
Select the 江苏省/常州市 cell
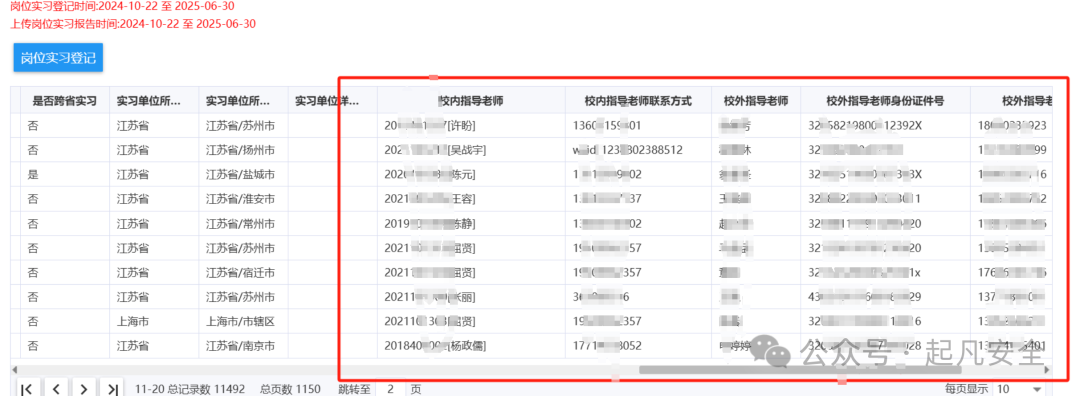(x=243, y=224)
